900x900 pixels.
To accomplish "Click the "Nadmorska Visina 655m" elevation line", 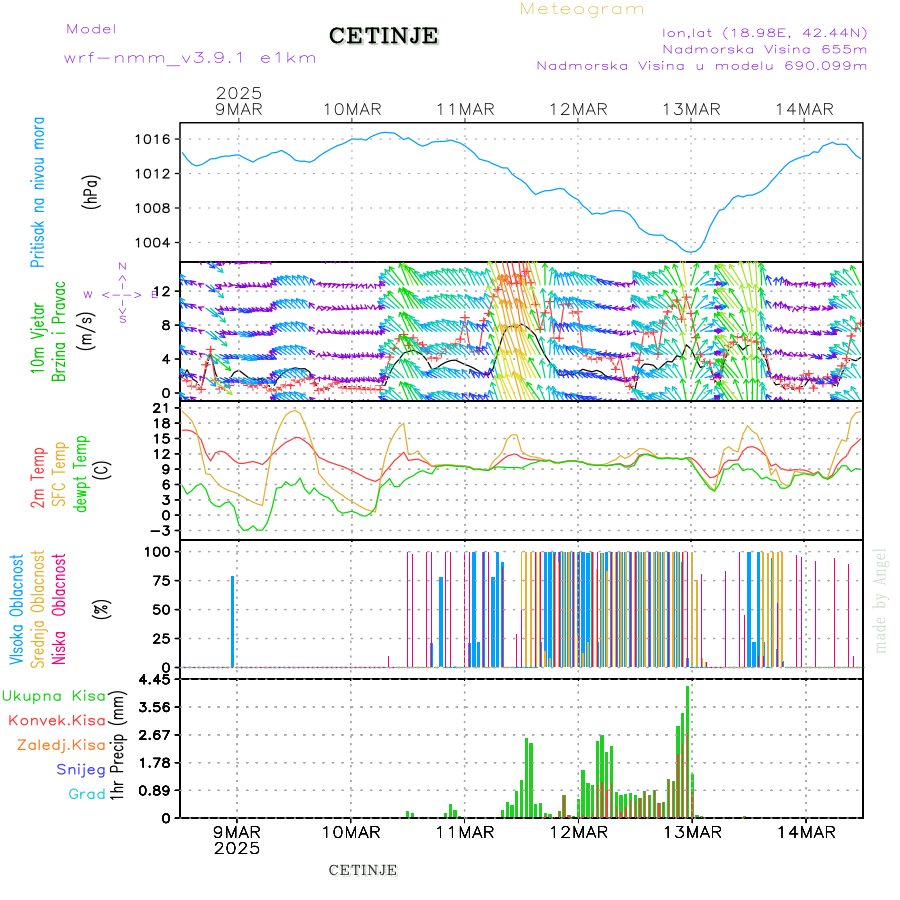I will click(x=765, y=49).
